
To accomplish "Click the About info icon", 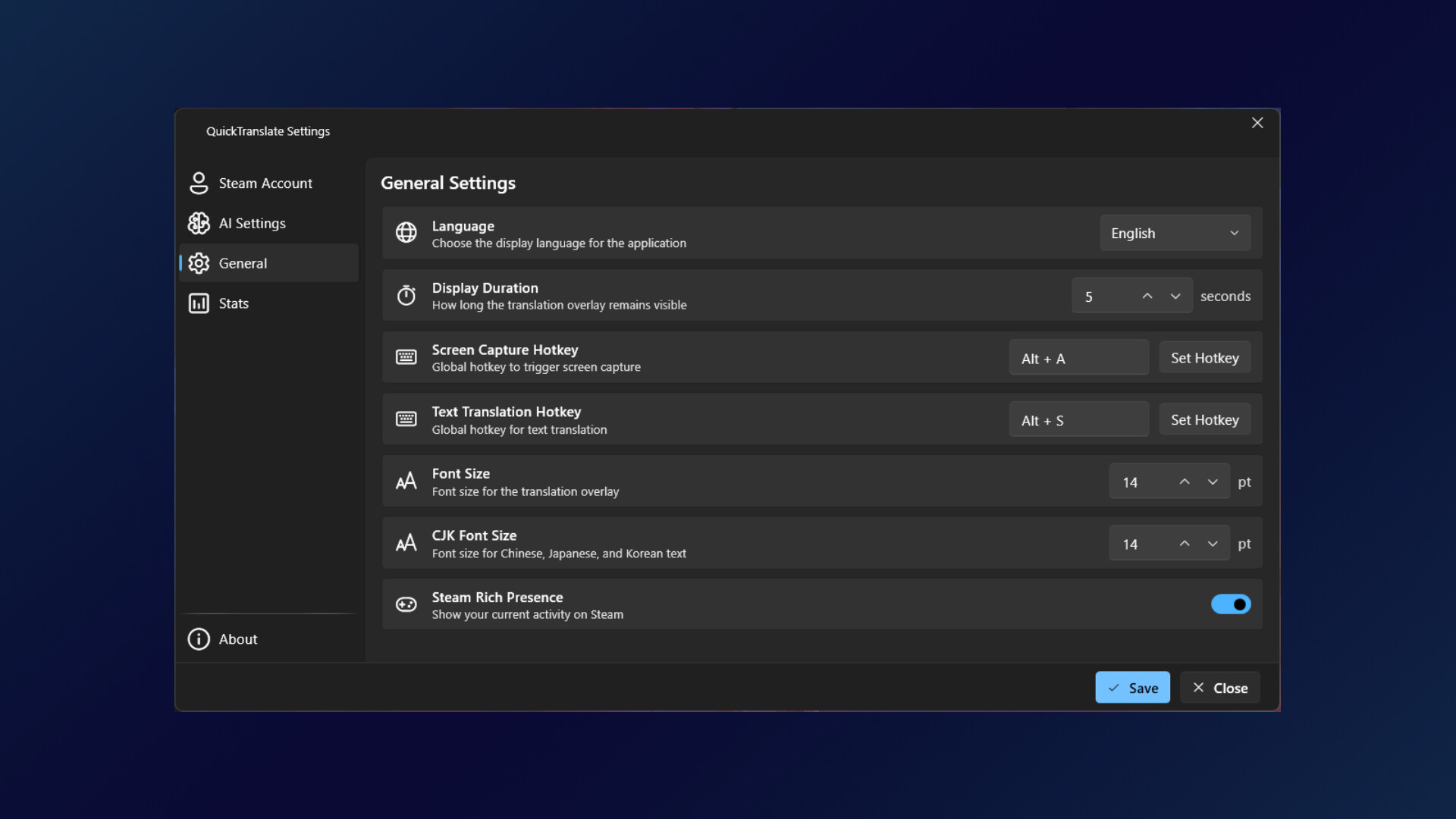I will tap(199, 639).
